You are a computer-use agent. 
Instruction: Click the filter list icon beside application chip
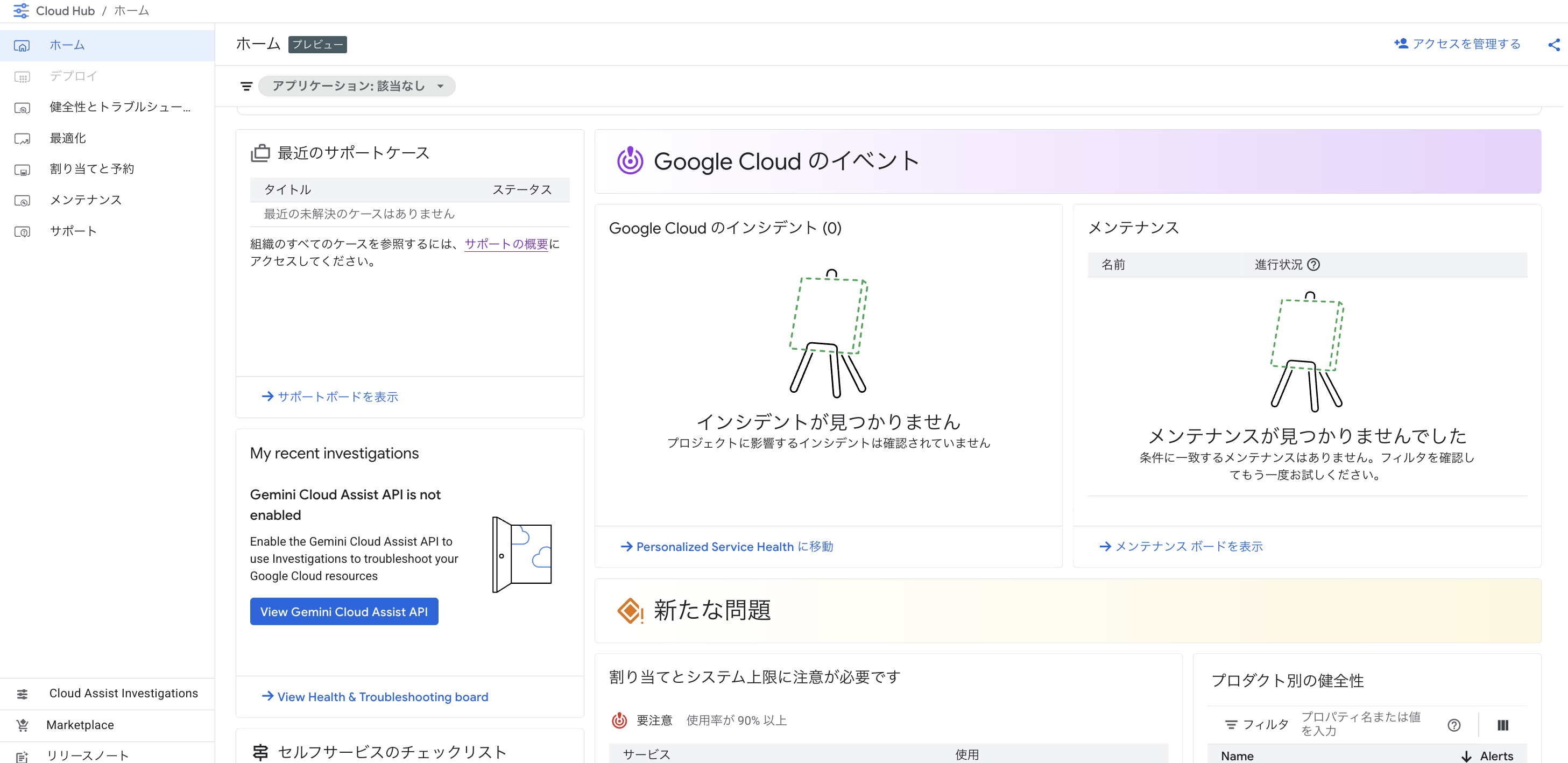tap(246, 87)
